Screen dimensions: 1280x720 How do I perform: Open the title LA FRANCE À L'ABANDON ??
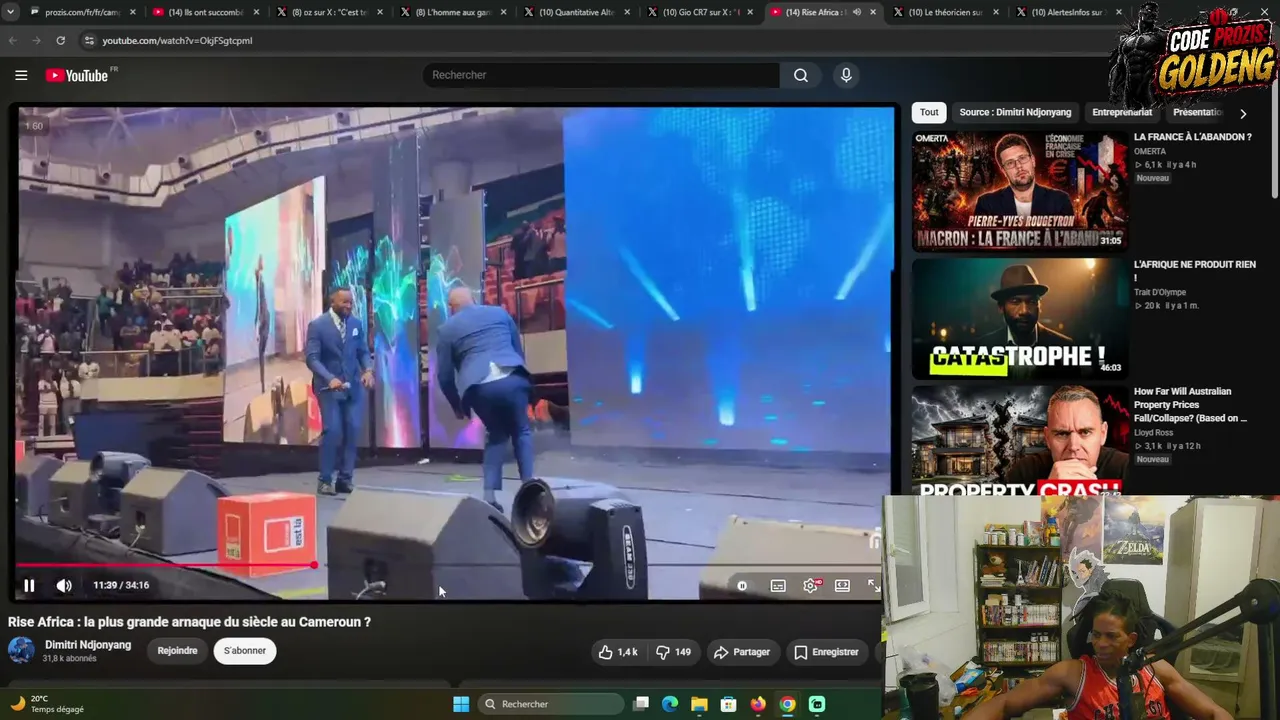point(1192,137)
